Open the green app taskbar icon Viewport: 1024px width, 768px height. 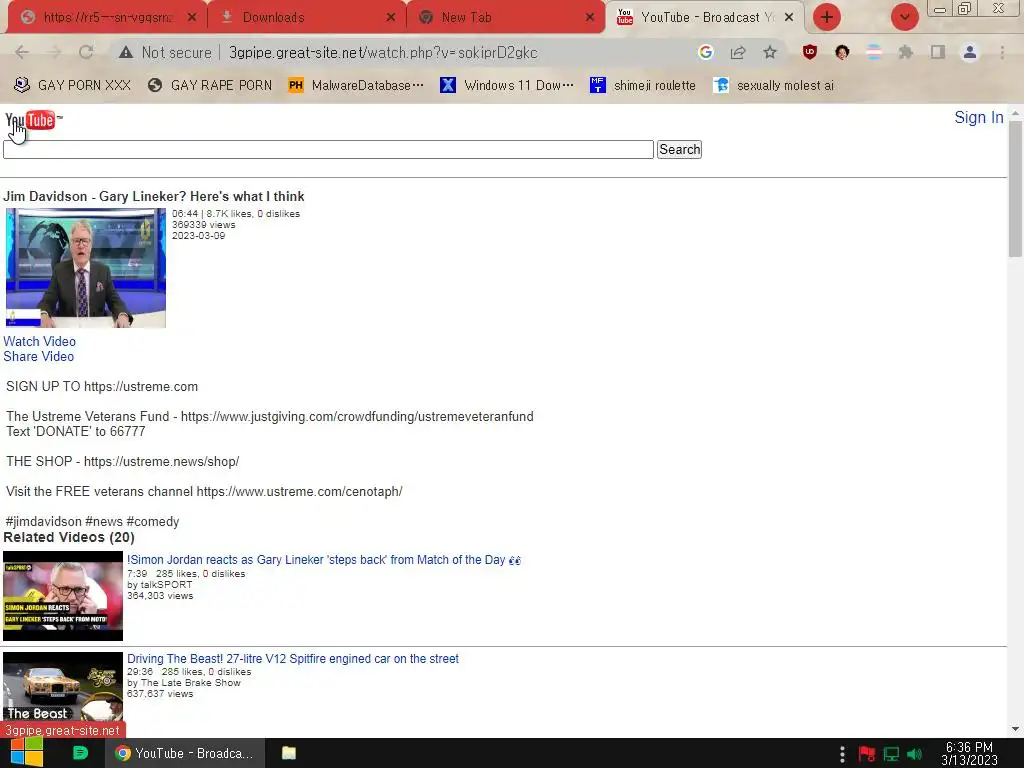[80, 753]
